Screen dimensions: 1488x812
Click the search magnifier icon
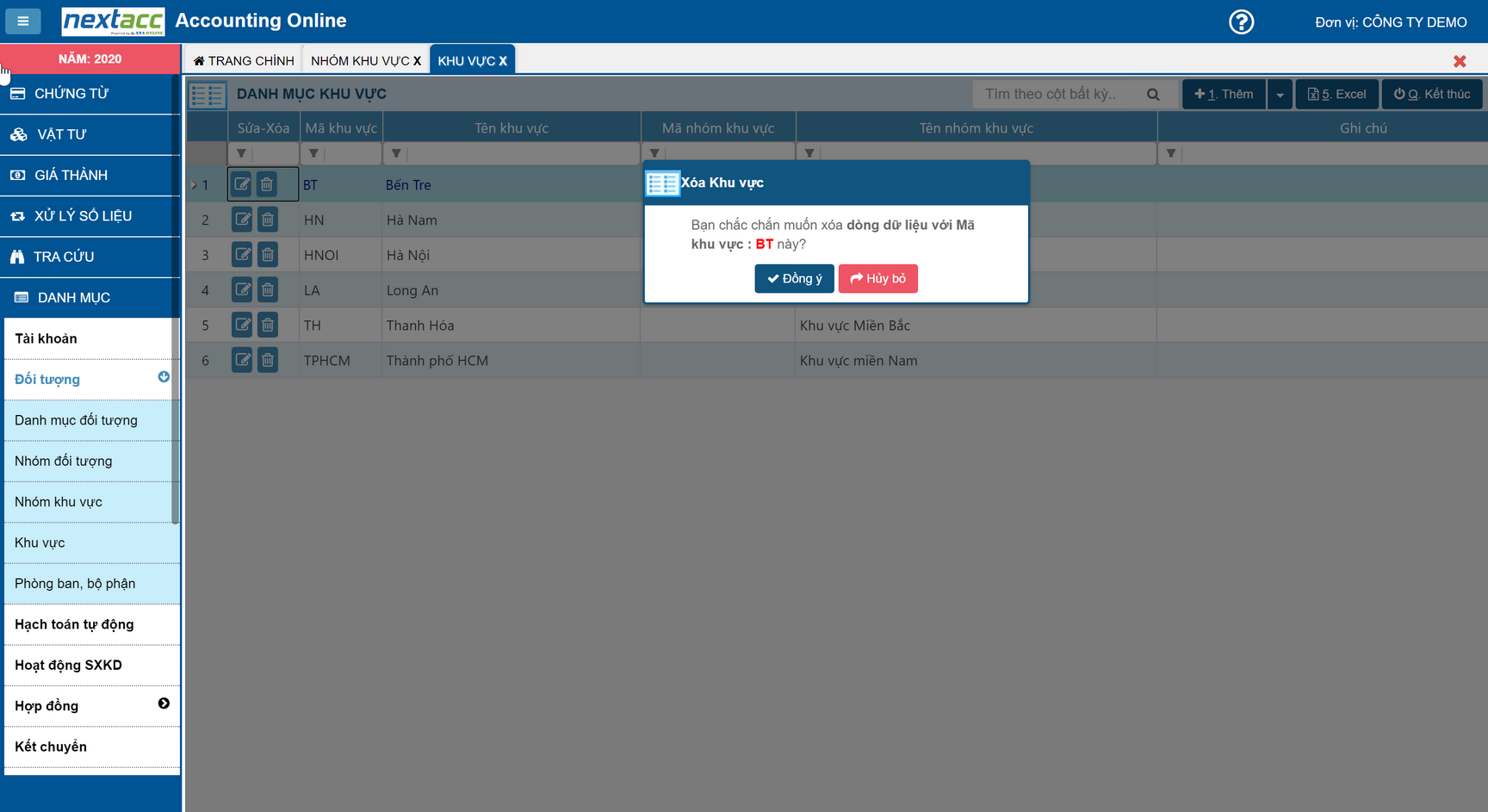pyautogui.click(x=1153, y=95)
